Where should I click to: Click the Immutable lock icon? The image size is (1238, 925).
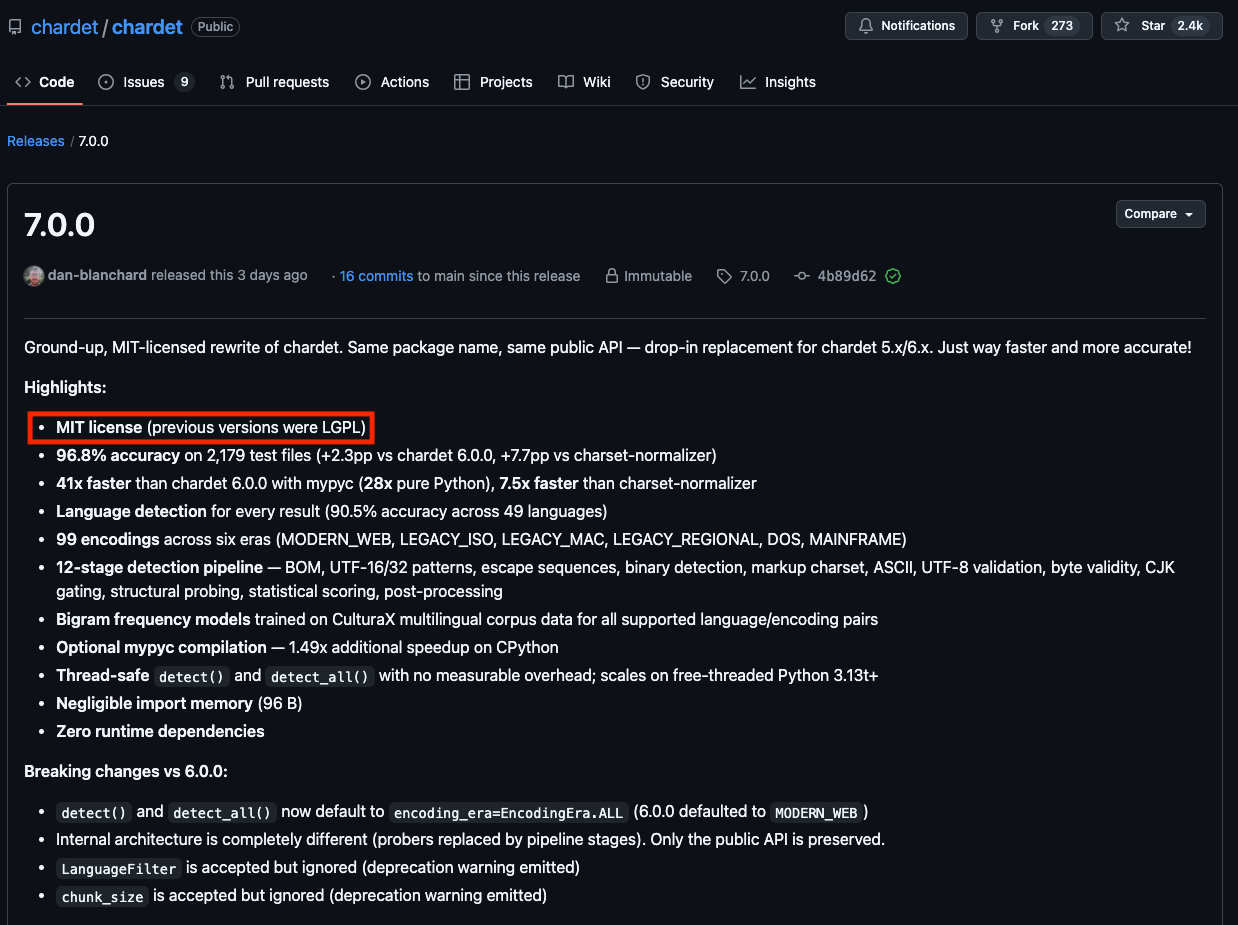pyautogui.click(x=611, y=276)
